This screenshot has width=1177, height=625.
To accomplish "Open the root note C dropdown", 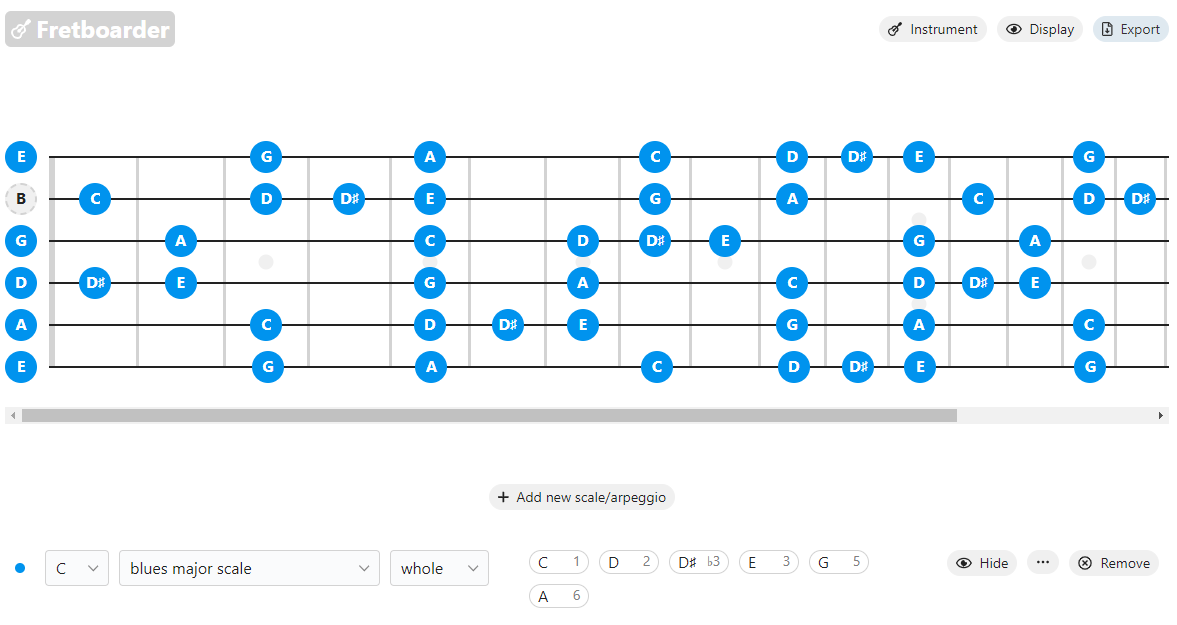I will (x=77, y=568).
